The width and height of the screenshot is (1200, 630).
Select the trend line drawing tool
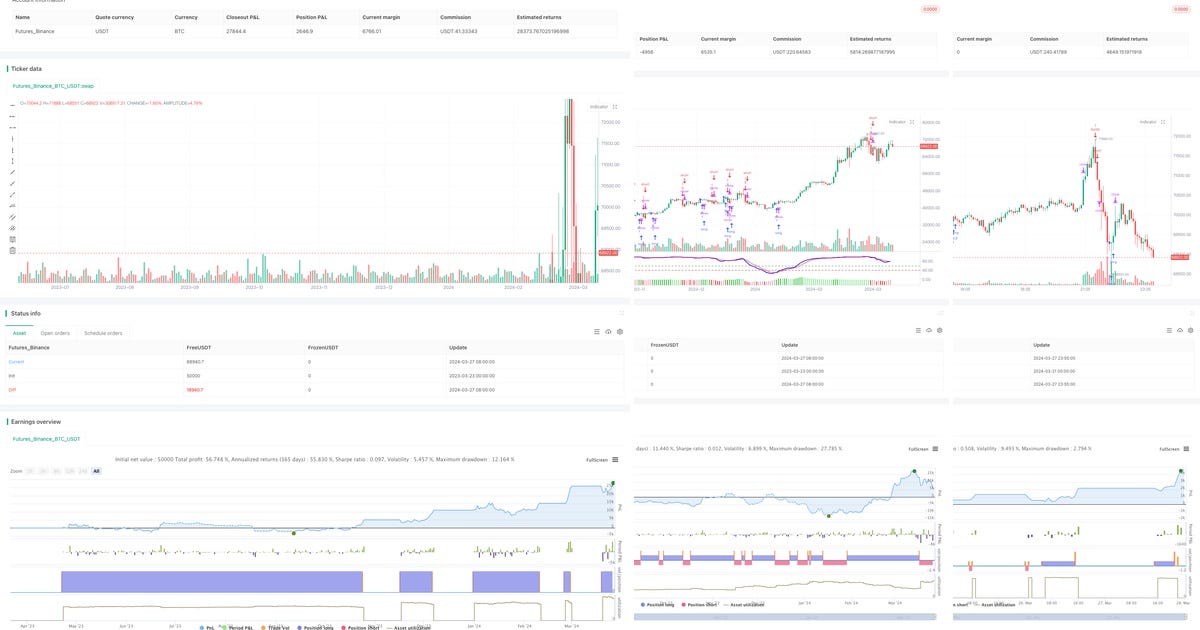coord(12,172)
